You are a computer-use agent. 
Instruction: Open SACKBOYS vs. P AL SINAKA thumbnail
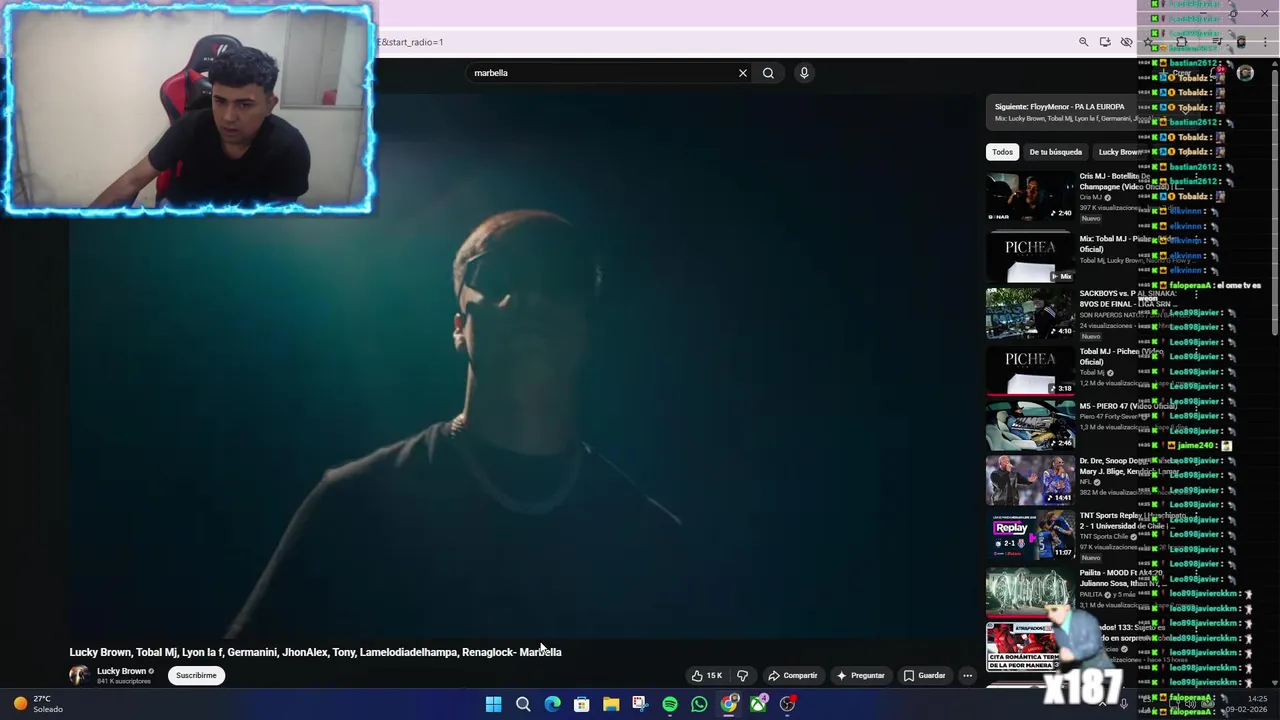tap(1030, 313)
